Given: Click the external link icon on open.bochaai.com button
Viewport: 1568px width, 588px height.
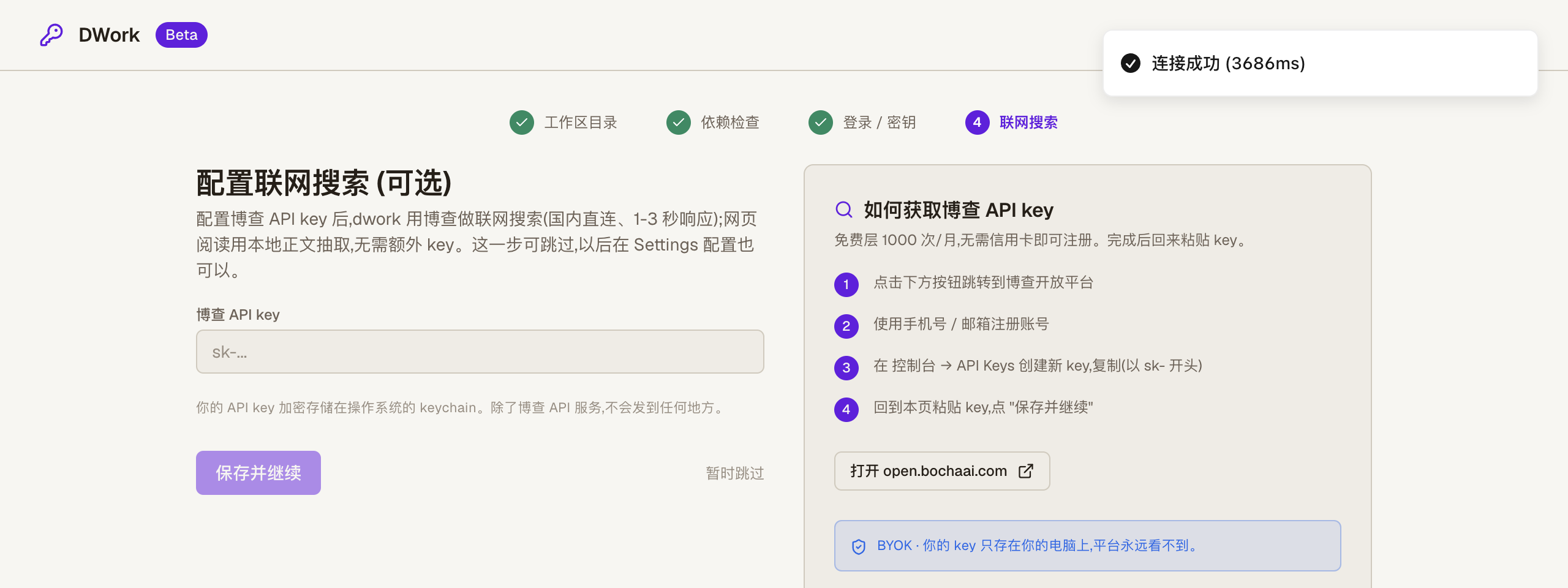Looking at the screenshot, I should [1026, 471].
